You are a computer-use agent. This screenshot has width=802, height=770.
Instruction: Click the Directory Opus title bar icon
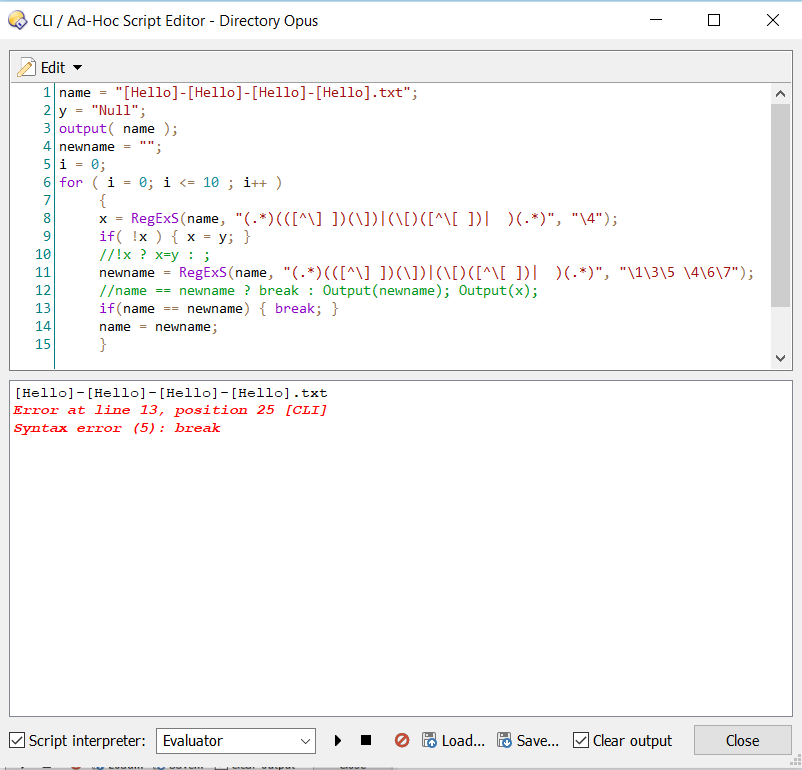17,20
